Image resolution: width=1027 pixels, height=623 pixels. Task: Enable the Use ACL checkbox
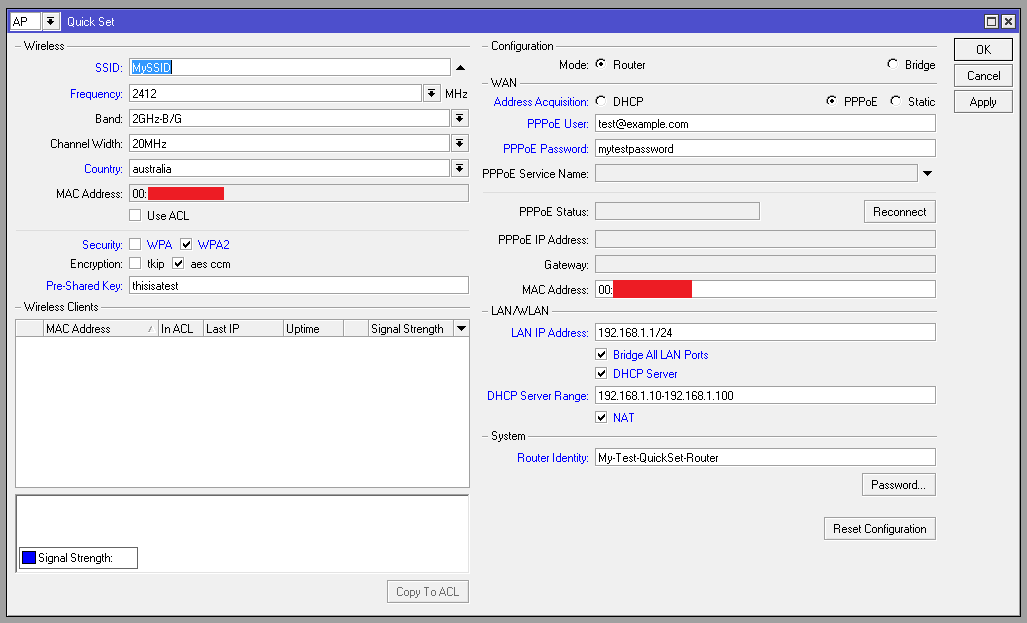pyautogui.click(x=135, y=216)
